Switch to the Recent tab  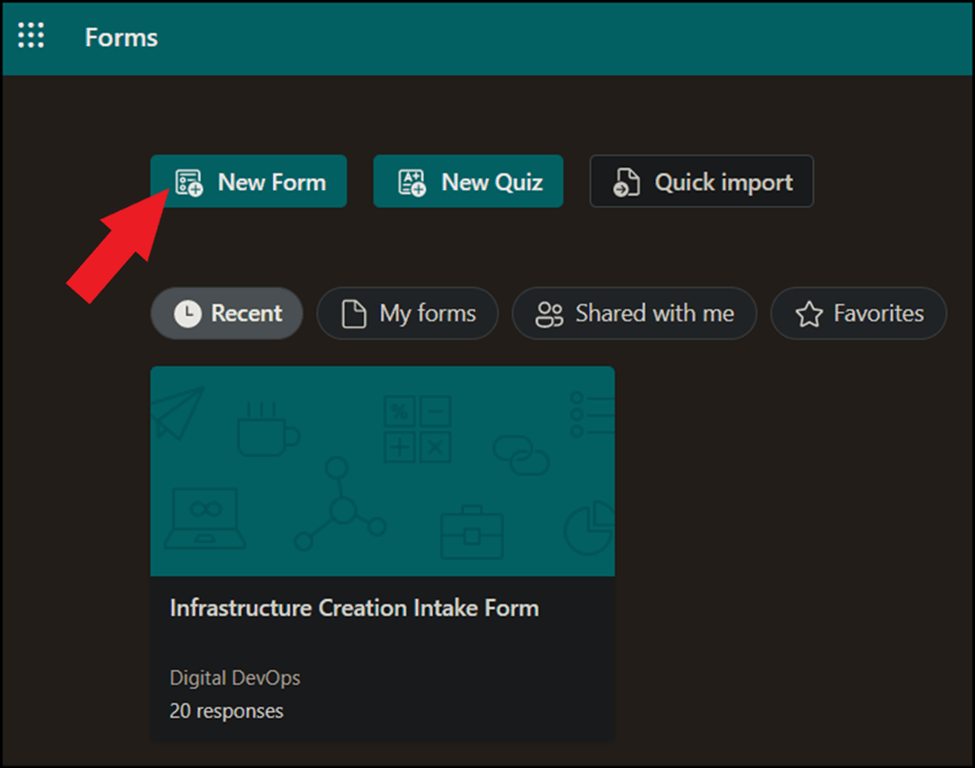[246, 314]
